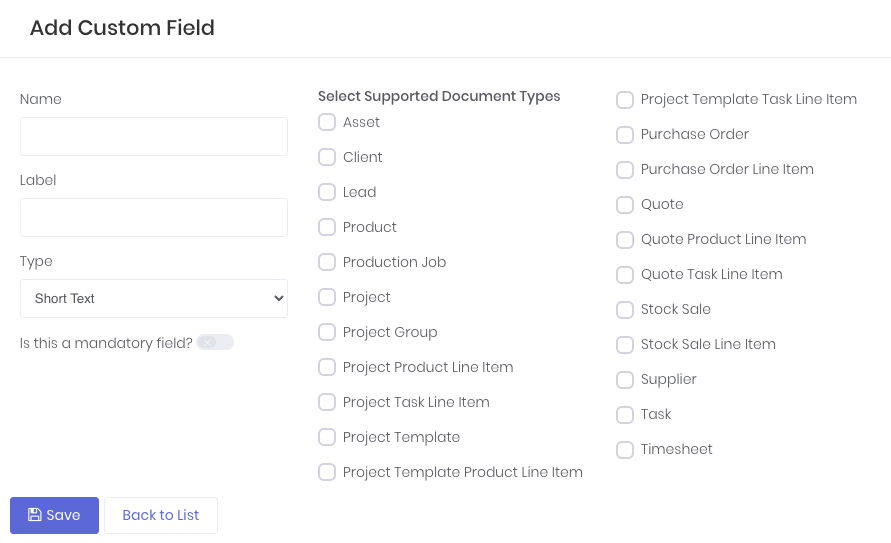Focus the Label text box
This screenshot has width=891, height=543.
tap(154, 217)
